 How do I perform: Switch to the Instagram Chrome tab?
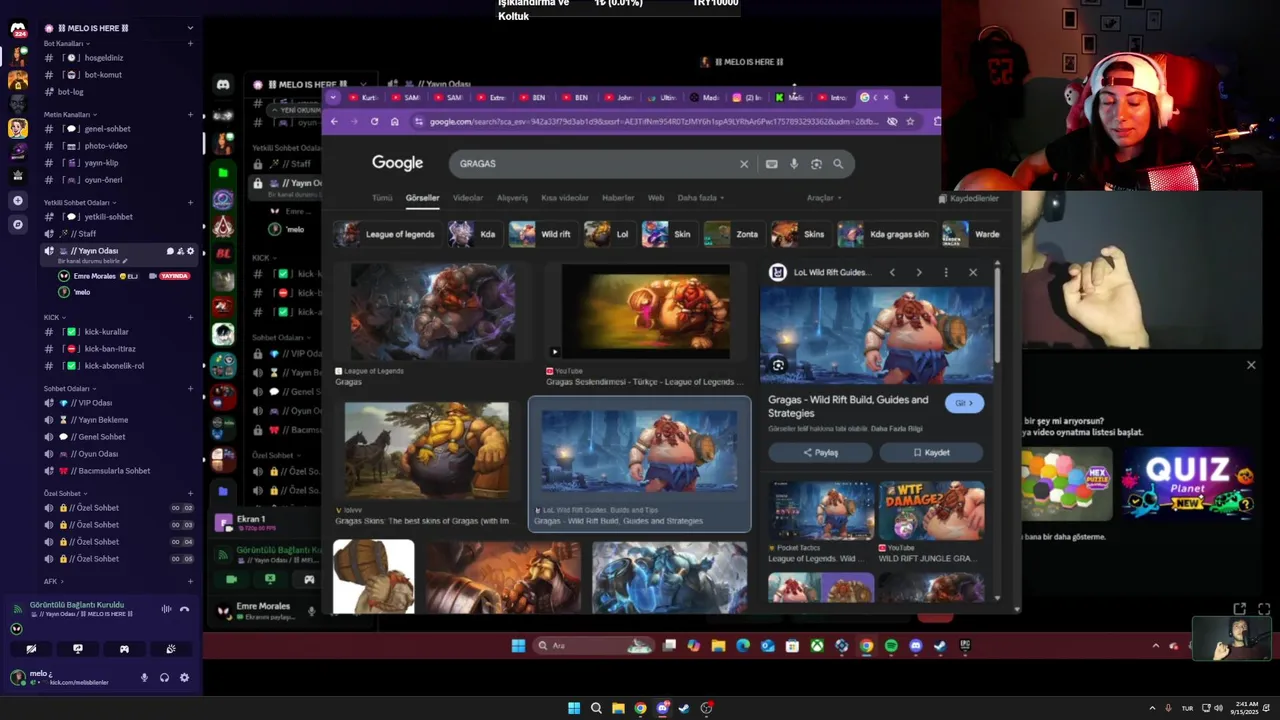coord(746,97)
